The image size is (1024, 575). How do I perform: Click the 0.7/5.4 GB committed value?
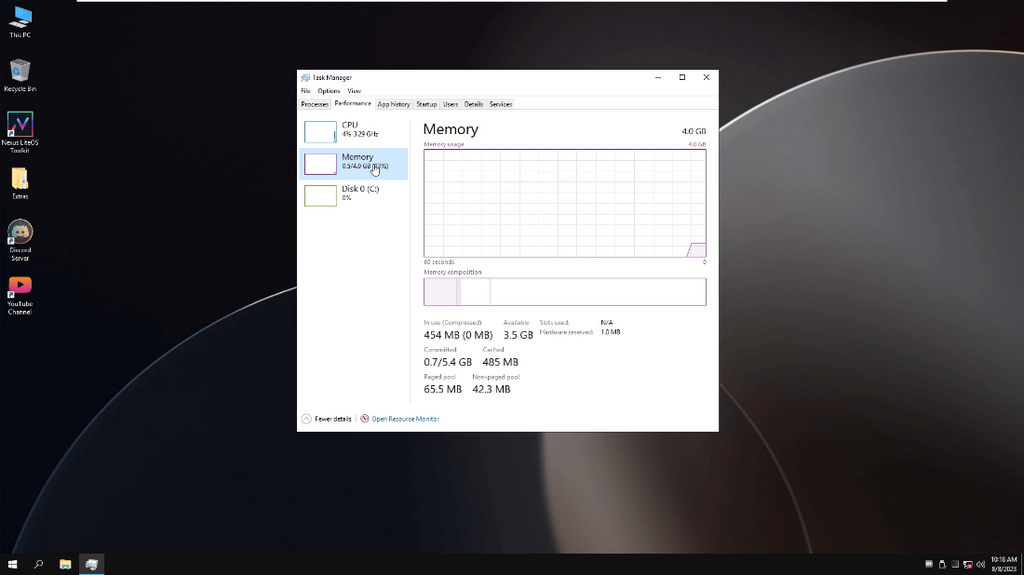(x=447, y=362)
